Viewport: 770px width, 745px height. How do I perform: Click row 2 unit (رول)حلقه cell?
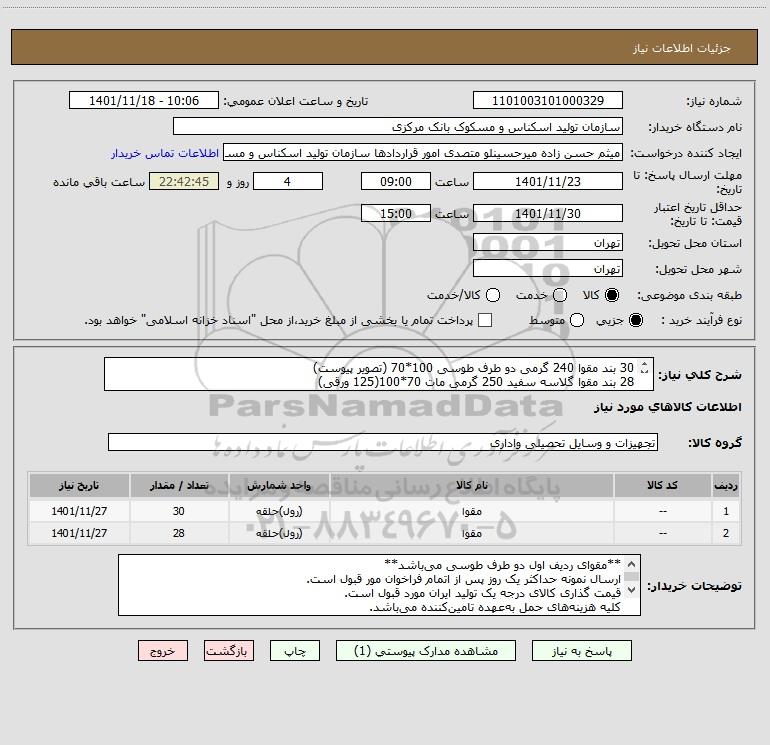tap(279, 533)
